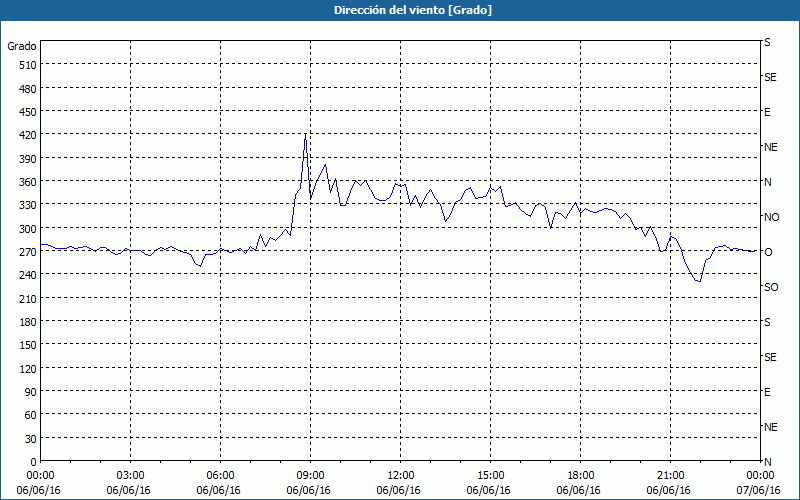The height and width of the screenshot is (500, 800).
Task: Click the 330 degree axis label
Action: [28, 205]
